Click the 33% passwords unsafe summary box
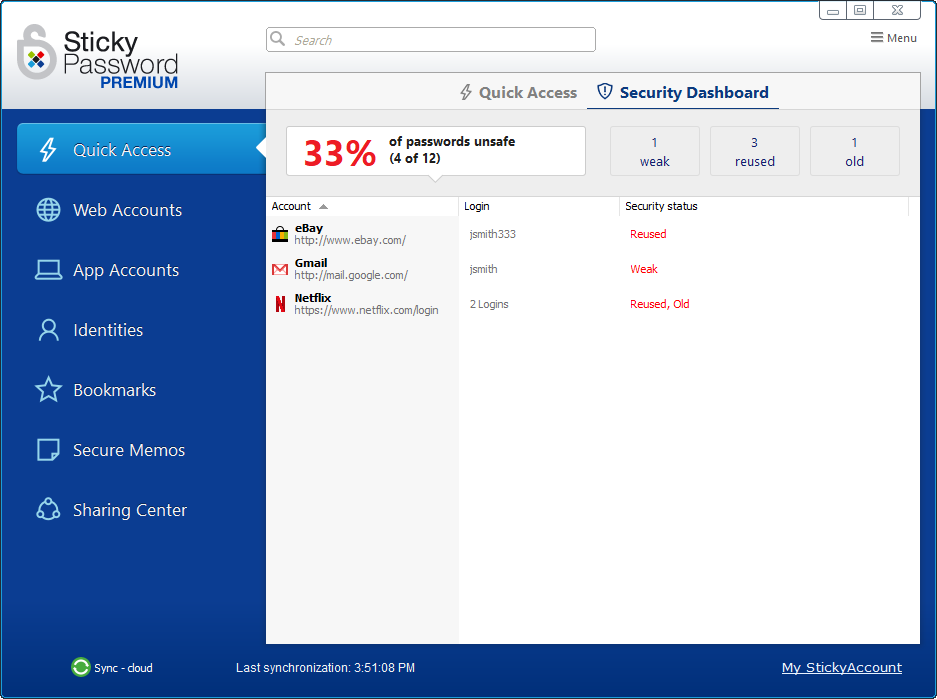 point(435,151)
